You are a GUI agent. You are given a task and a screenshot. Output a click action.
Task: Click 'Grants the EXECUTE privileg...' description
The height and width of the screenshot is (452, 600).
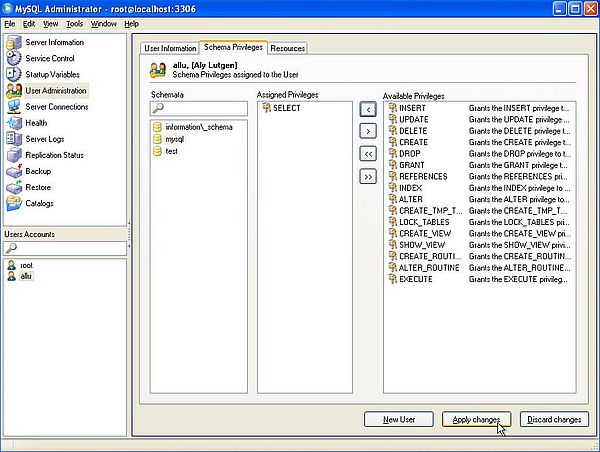(518, 279)
